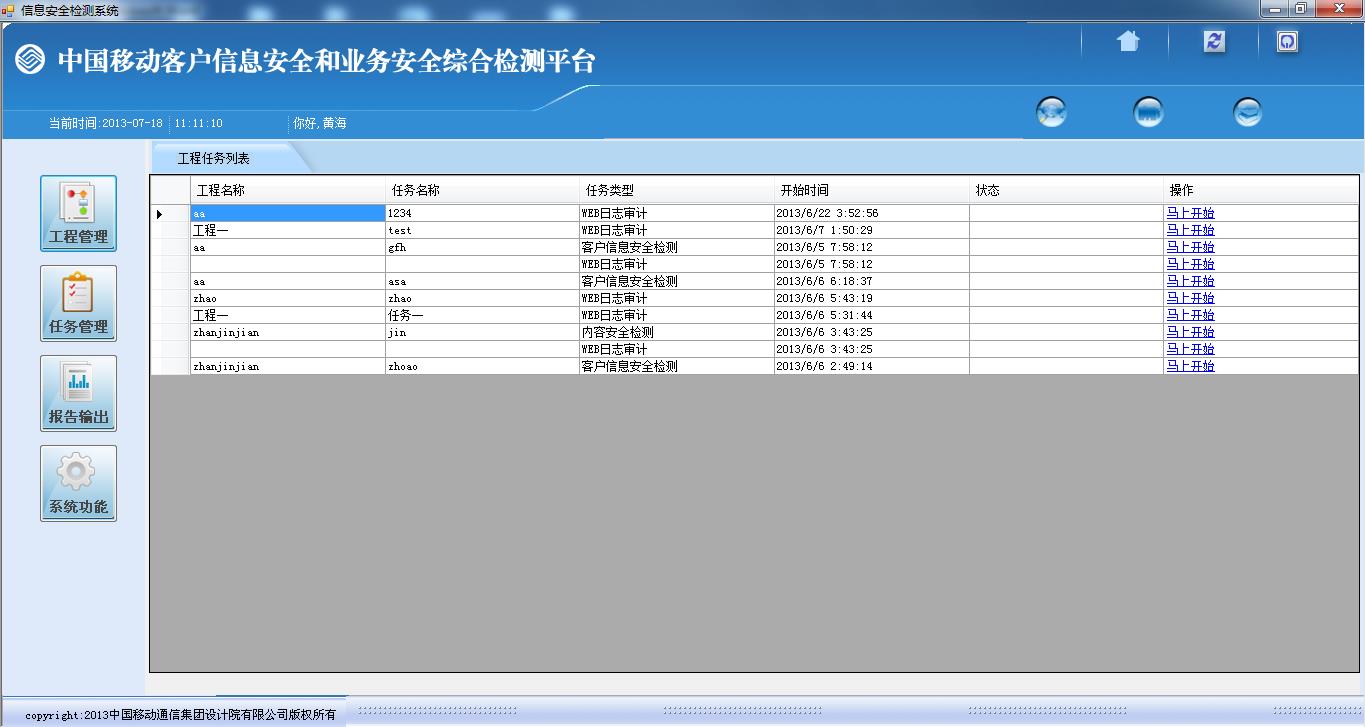
Task: Click the greeting text '你好,黄海'
Action: (x=319, y=123)
